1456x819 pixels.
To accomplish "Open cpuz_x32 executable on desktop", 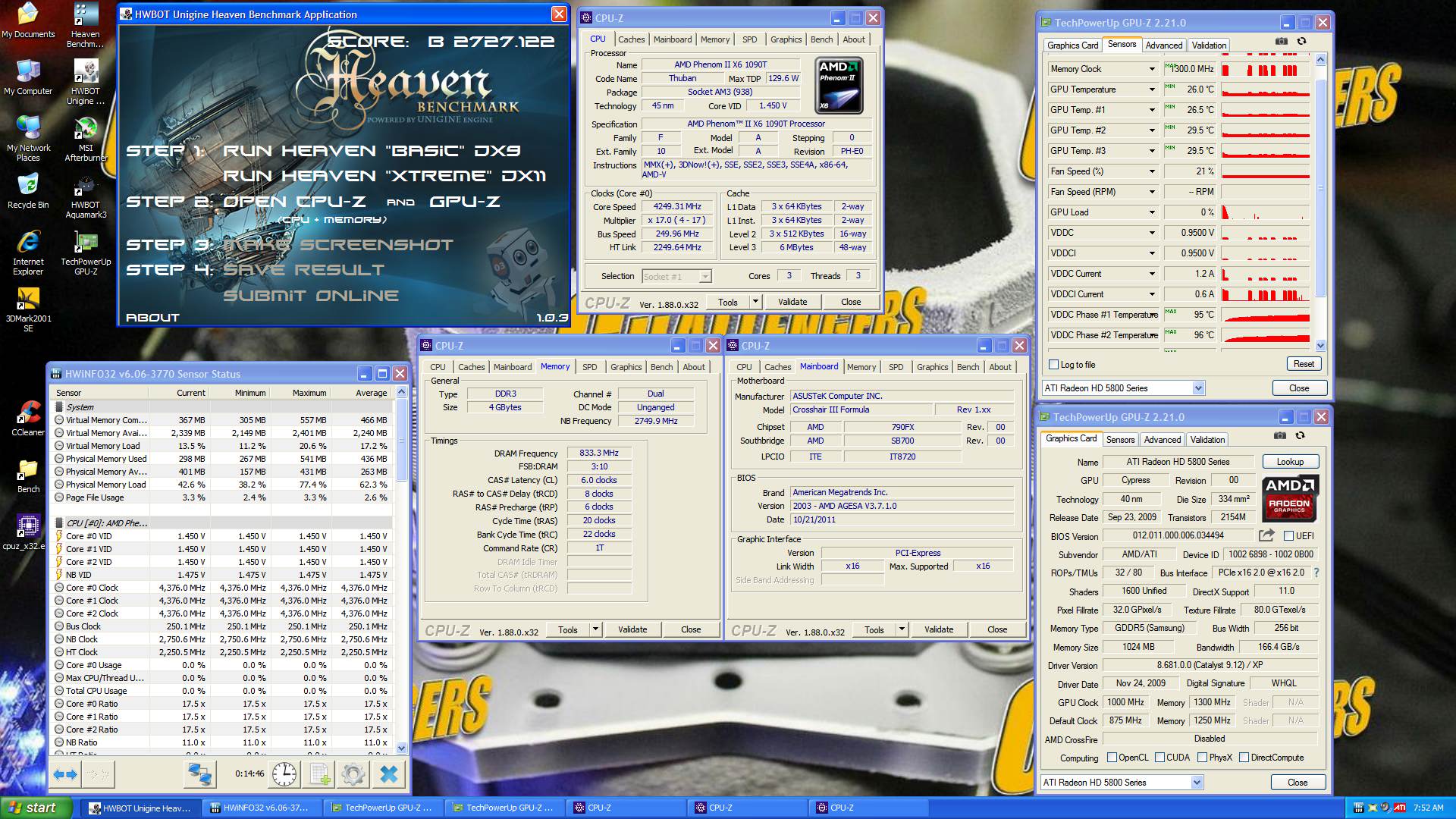I will click(x=28, y=532).
